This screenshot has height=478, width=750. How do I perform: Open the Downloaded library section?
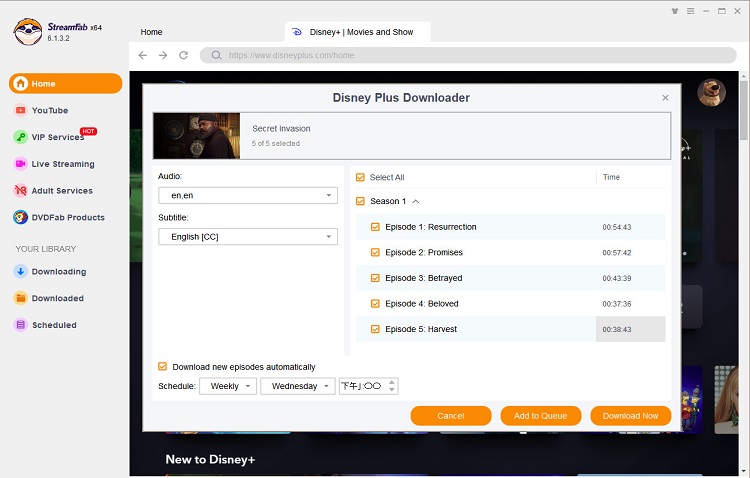click(x=49, y=299)
